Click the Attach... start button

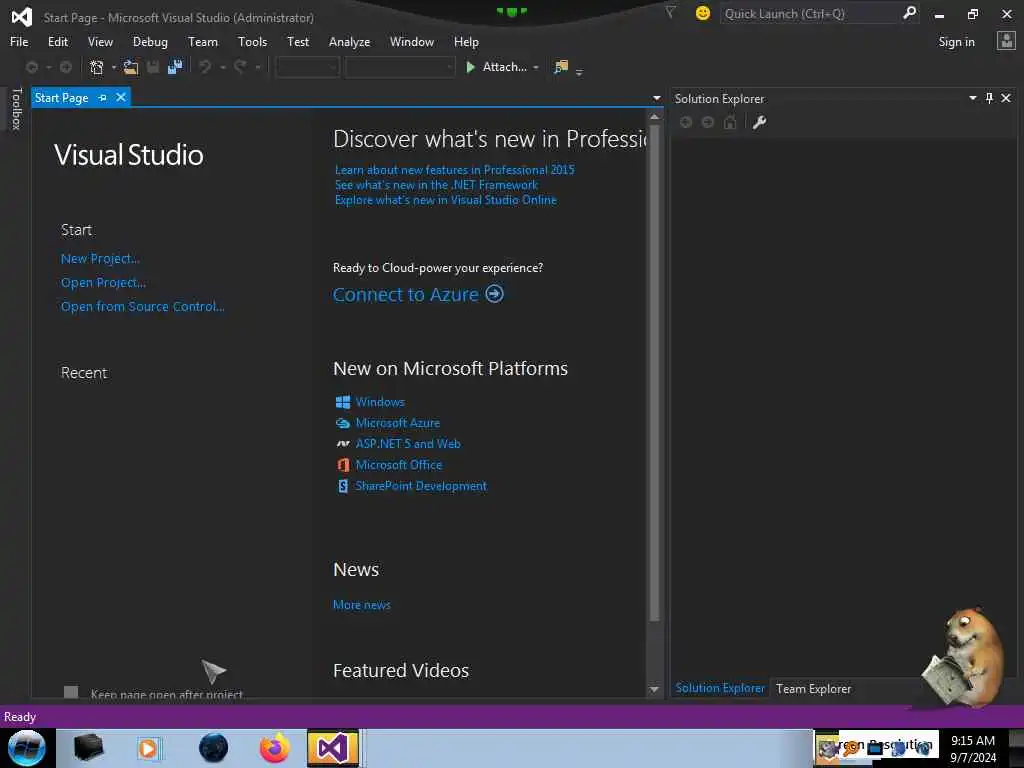coord(496,67)
